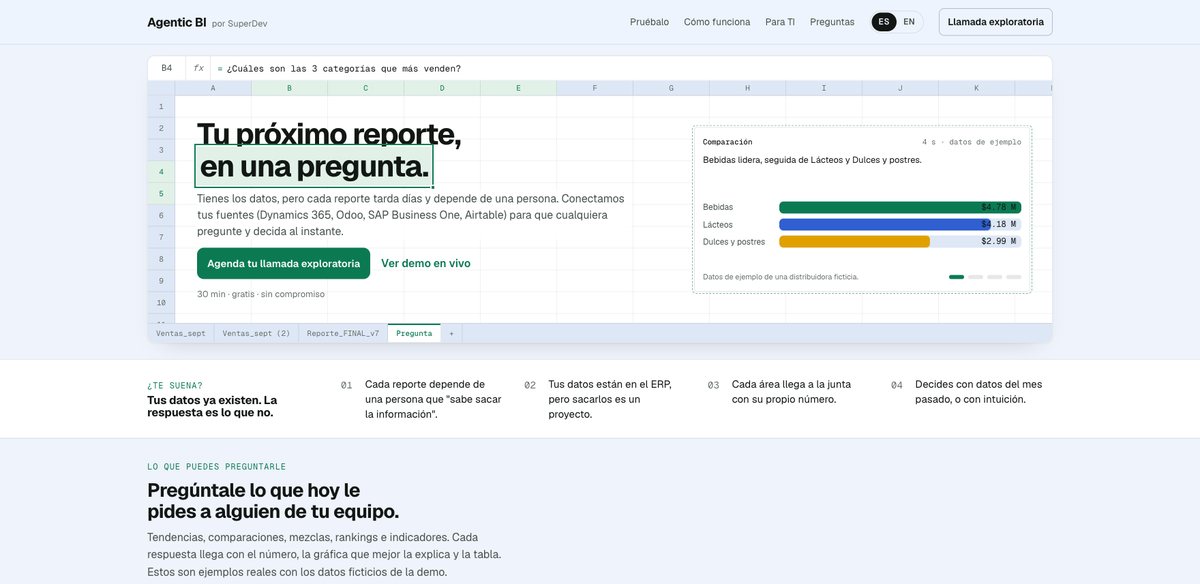This screenshot has width=1200, height=584.
Task: Open the Ver demo en vivo link
Action: 426,263
